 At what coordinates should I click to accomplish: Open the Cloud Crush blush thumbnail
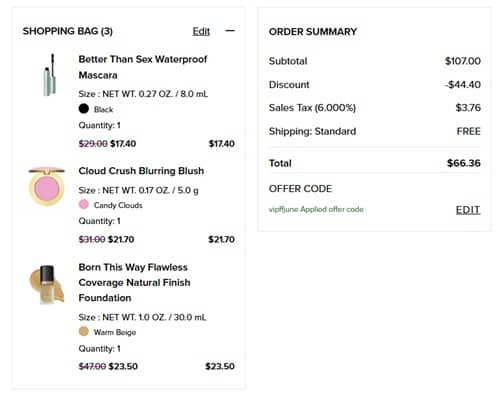pyautogui.click(x=47, y=186)
